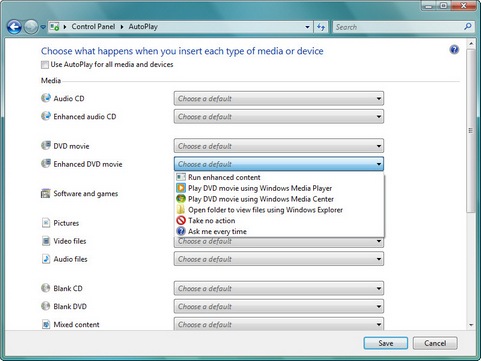Click the Search magnifier icon
481x361 pixels.
(468, 26)
